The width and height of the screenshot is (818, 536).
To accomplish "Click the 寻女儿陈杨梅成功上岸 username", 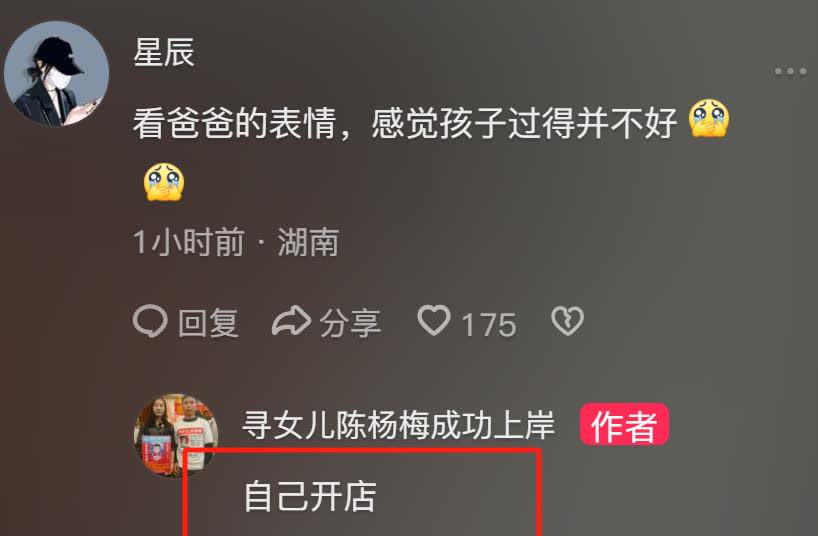I will pyautogui.click(x=398, y=425).
